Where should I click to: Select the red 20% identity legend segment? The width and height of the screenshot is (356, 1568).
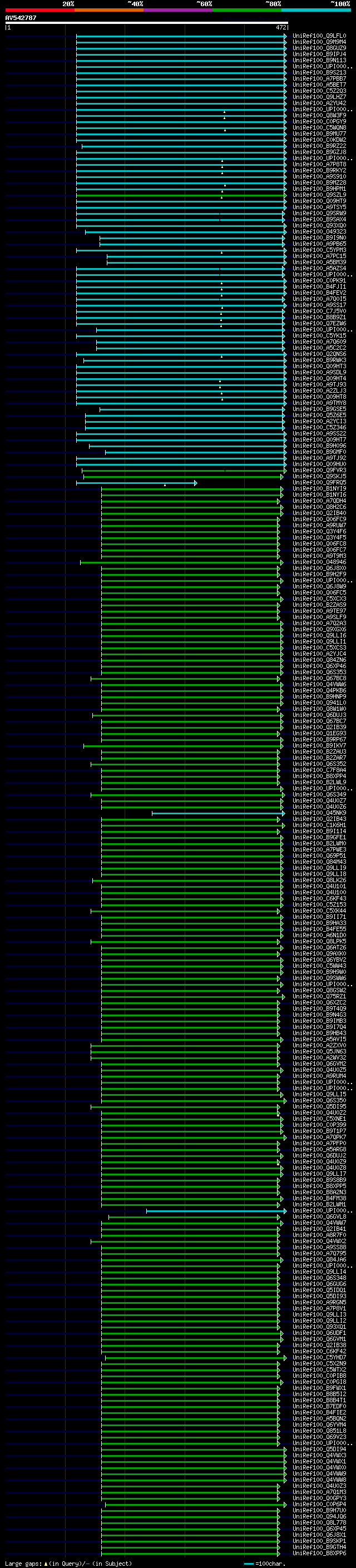39,10
